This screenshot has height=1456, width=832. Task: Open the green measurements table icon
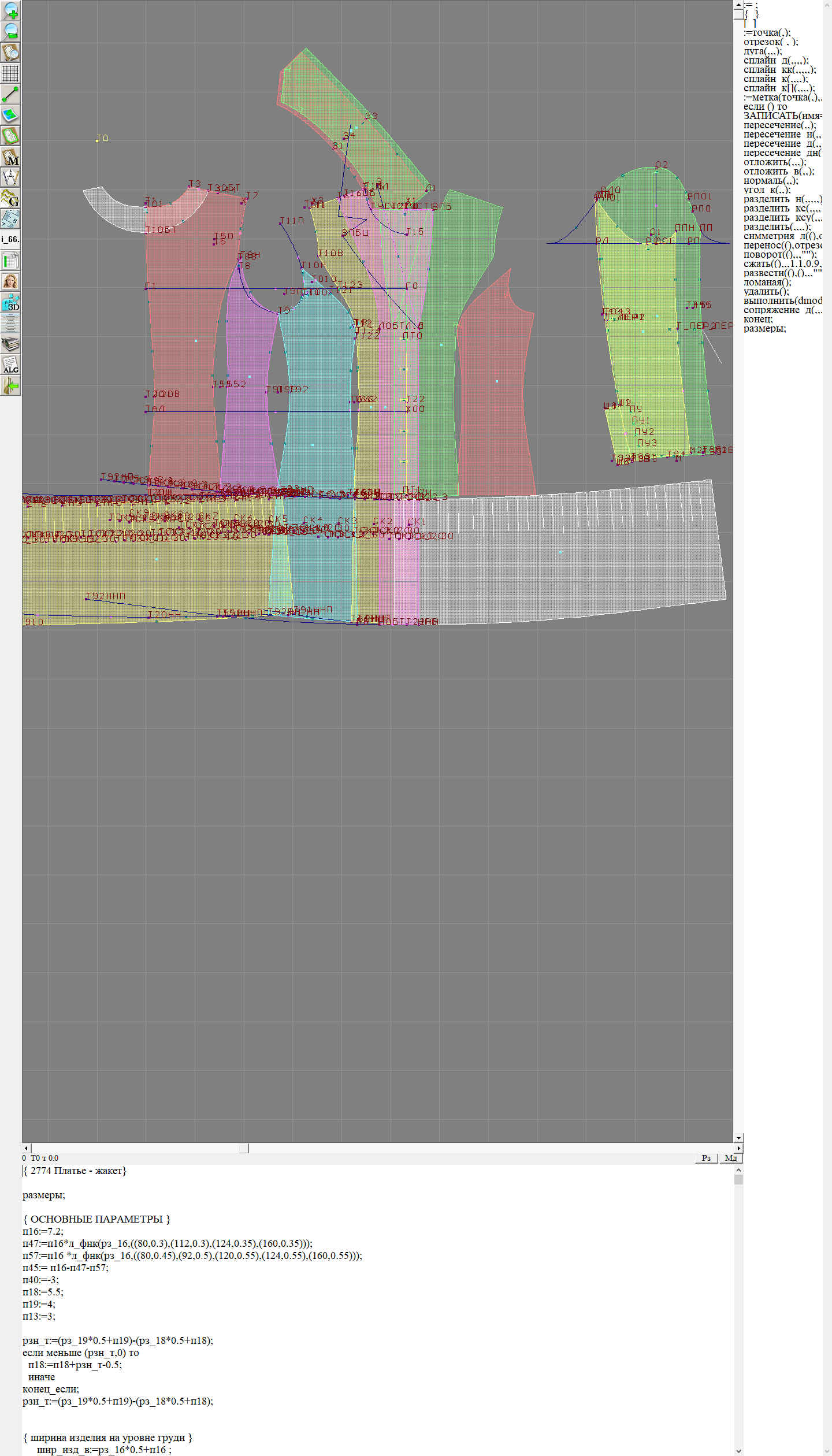tap(10, 261)
